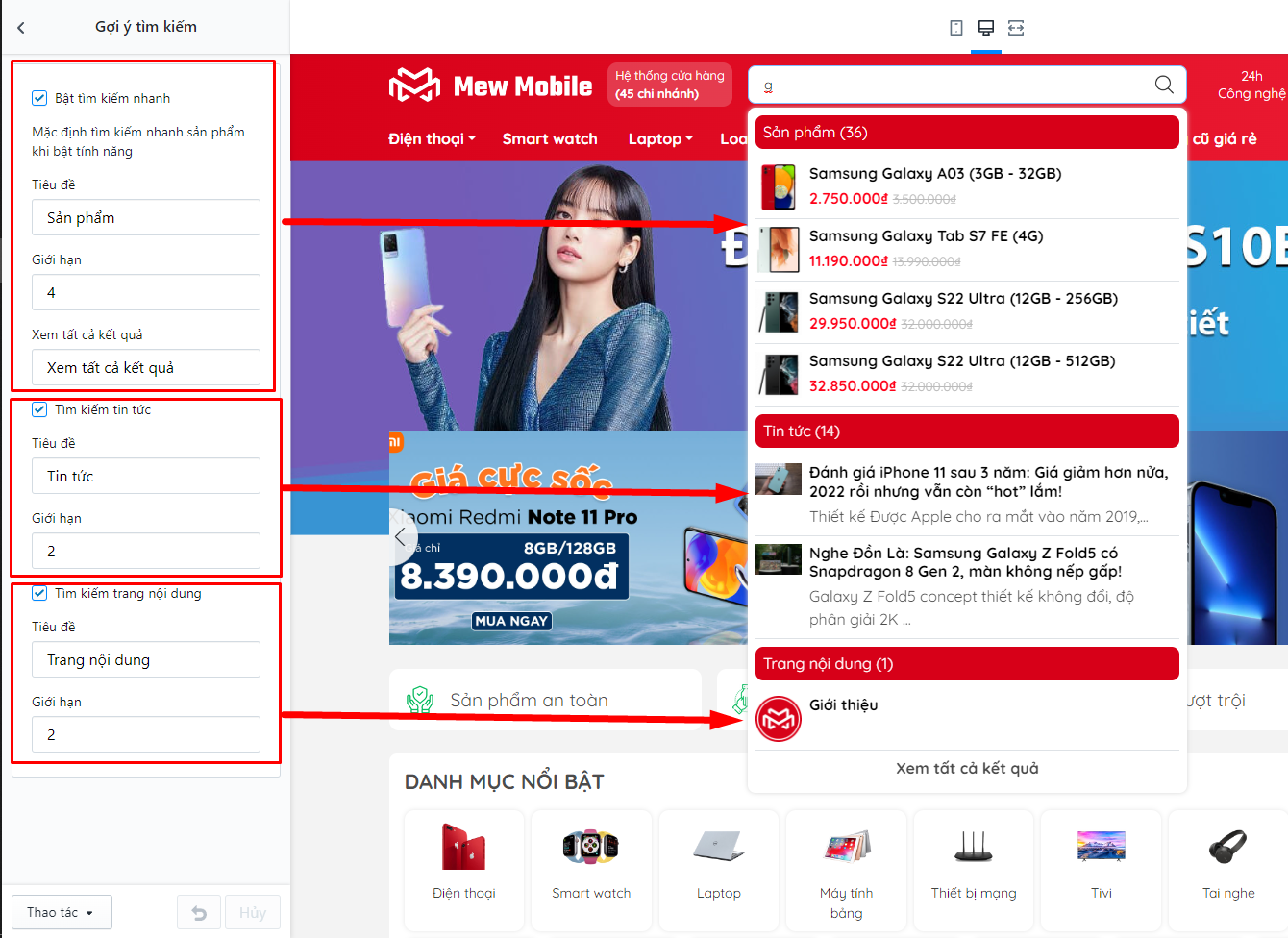Open Xem tất cả kết quả search link
Image resolution: width=1288 pixels, height=938 pixels.
point(967,768)
